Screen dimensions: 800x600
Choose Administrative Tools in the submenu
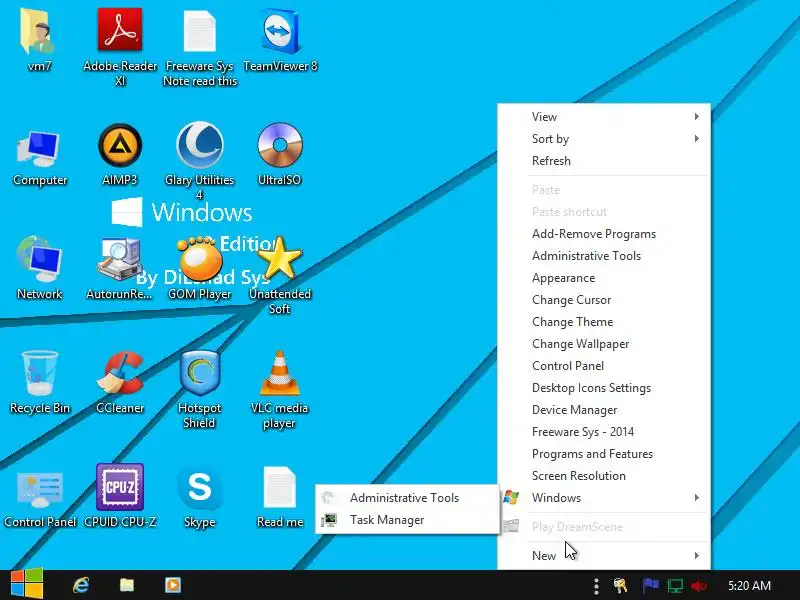click(x=407, y=497)
